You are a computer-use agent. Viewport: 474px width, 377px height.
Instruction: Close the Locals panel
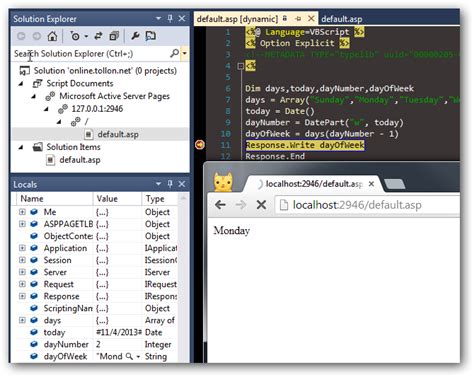(182, 184)
